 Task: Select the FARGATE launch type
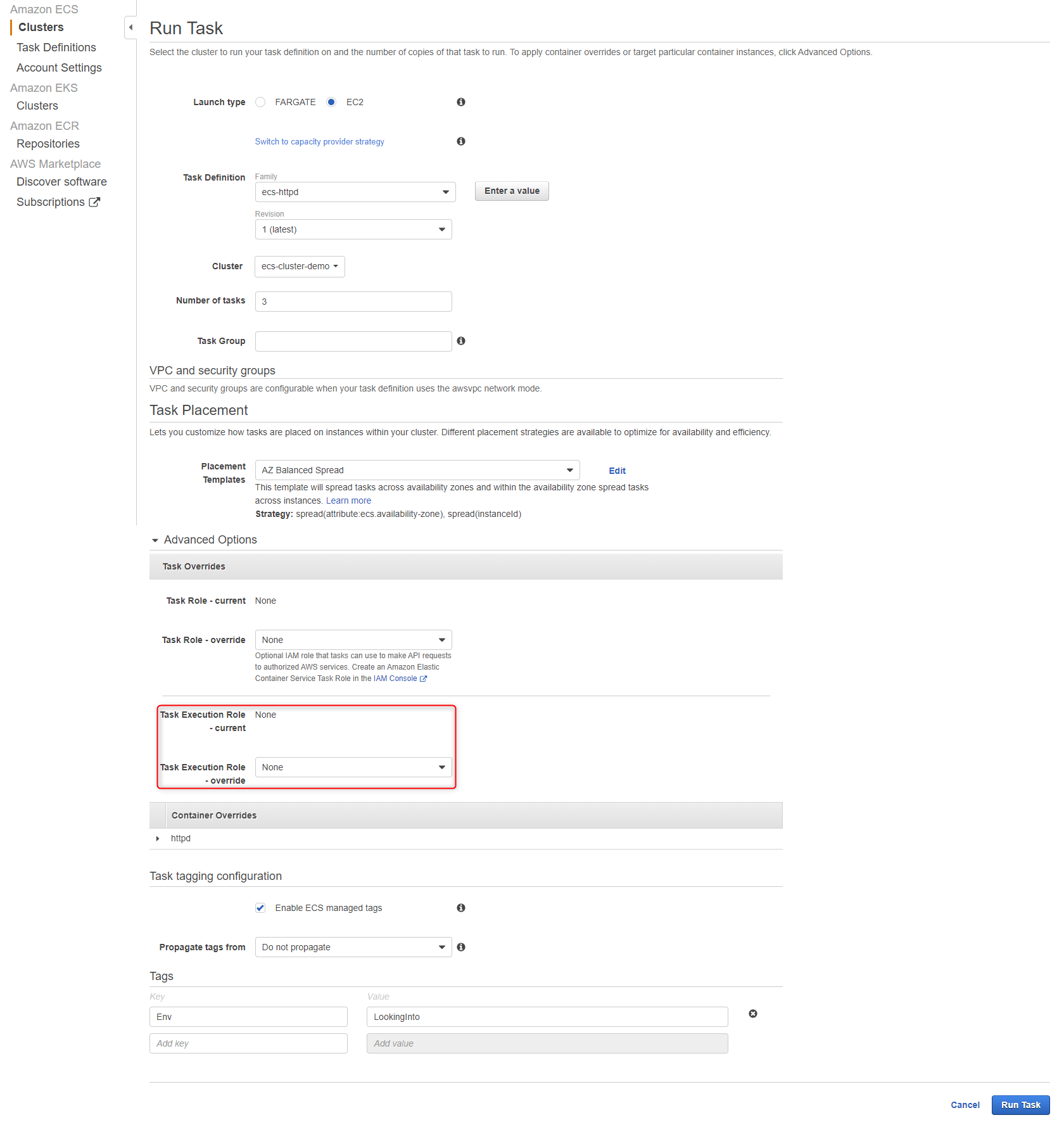click(x=260, y=102)
